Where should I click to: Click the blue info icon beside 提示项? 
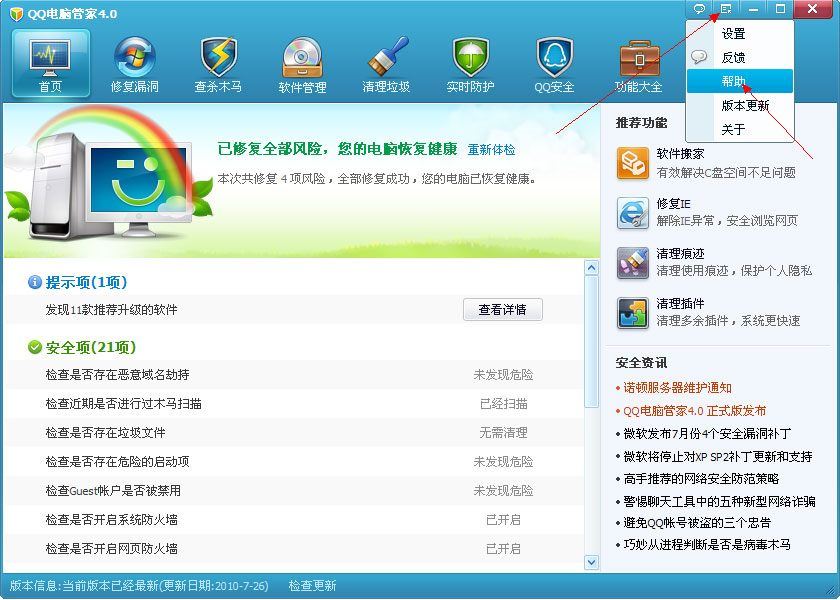click(x=35, y=282)
